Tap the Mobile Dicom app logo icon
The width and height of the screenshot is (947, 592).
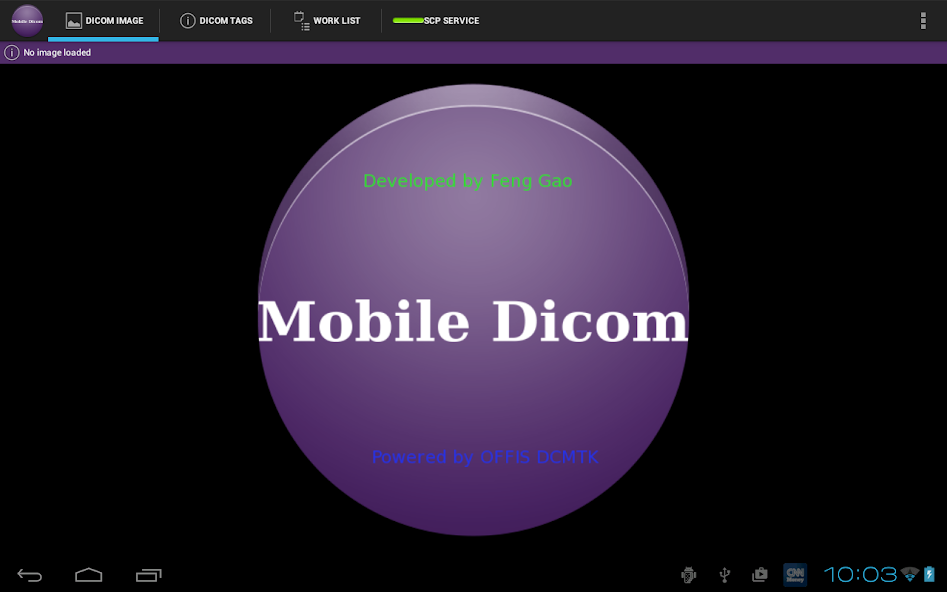point(25,20)
